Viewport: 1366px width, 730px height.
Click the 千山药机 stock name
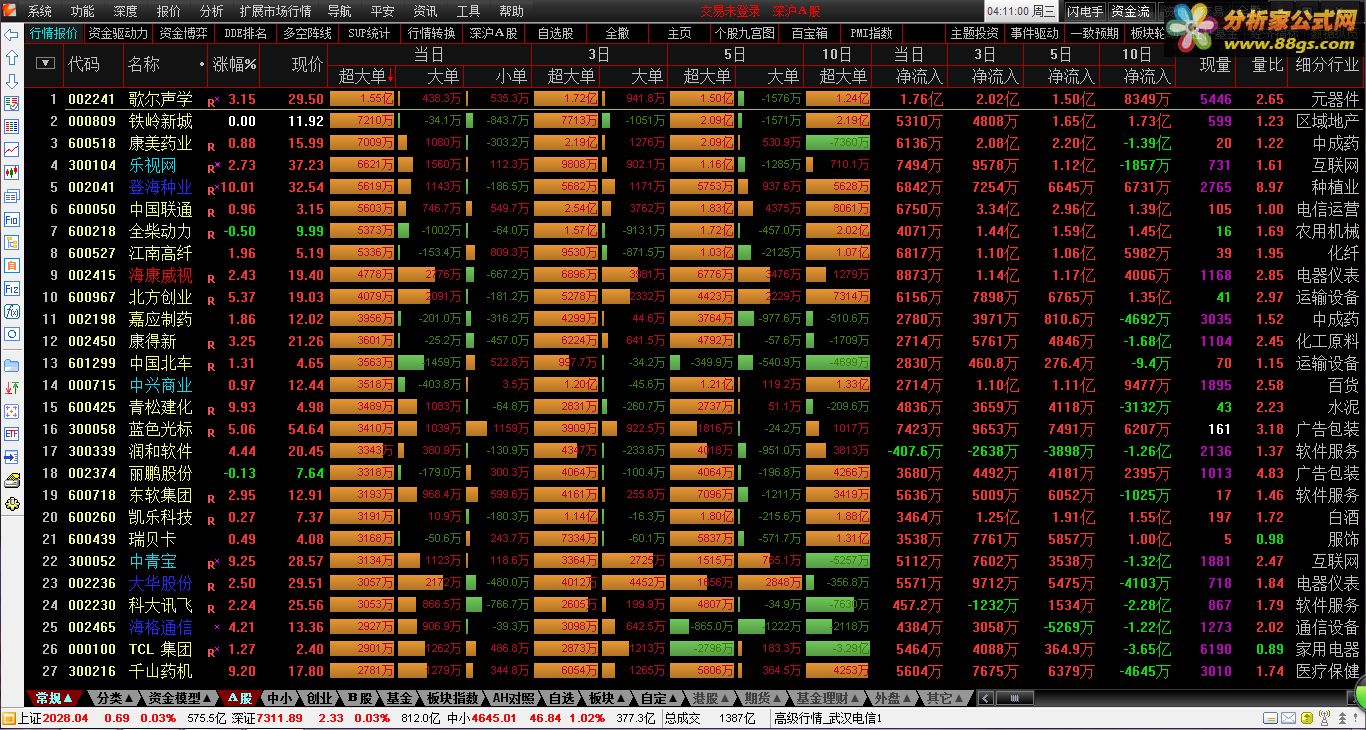point(160,671)
